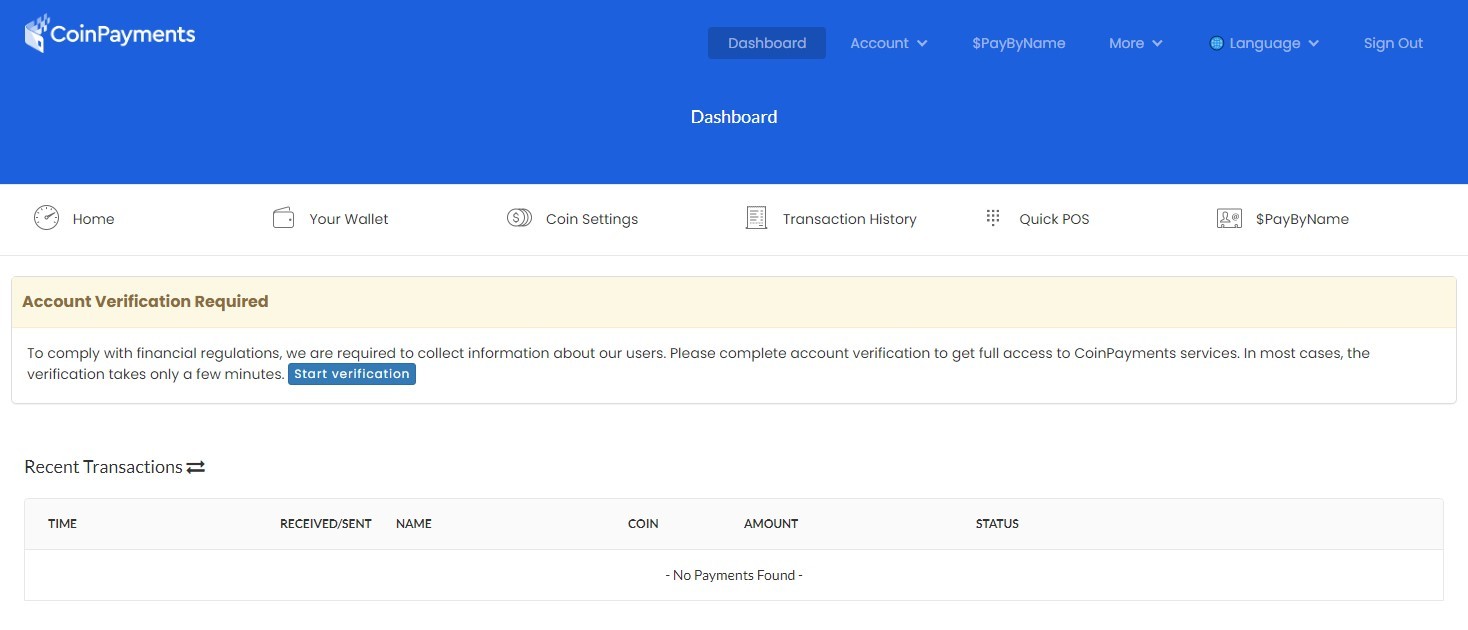The image size is (1468, 630).
Task: Select the Quick POS keypad icon
Action: click(x=992, y=217)
